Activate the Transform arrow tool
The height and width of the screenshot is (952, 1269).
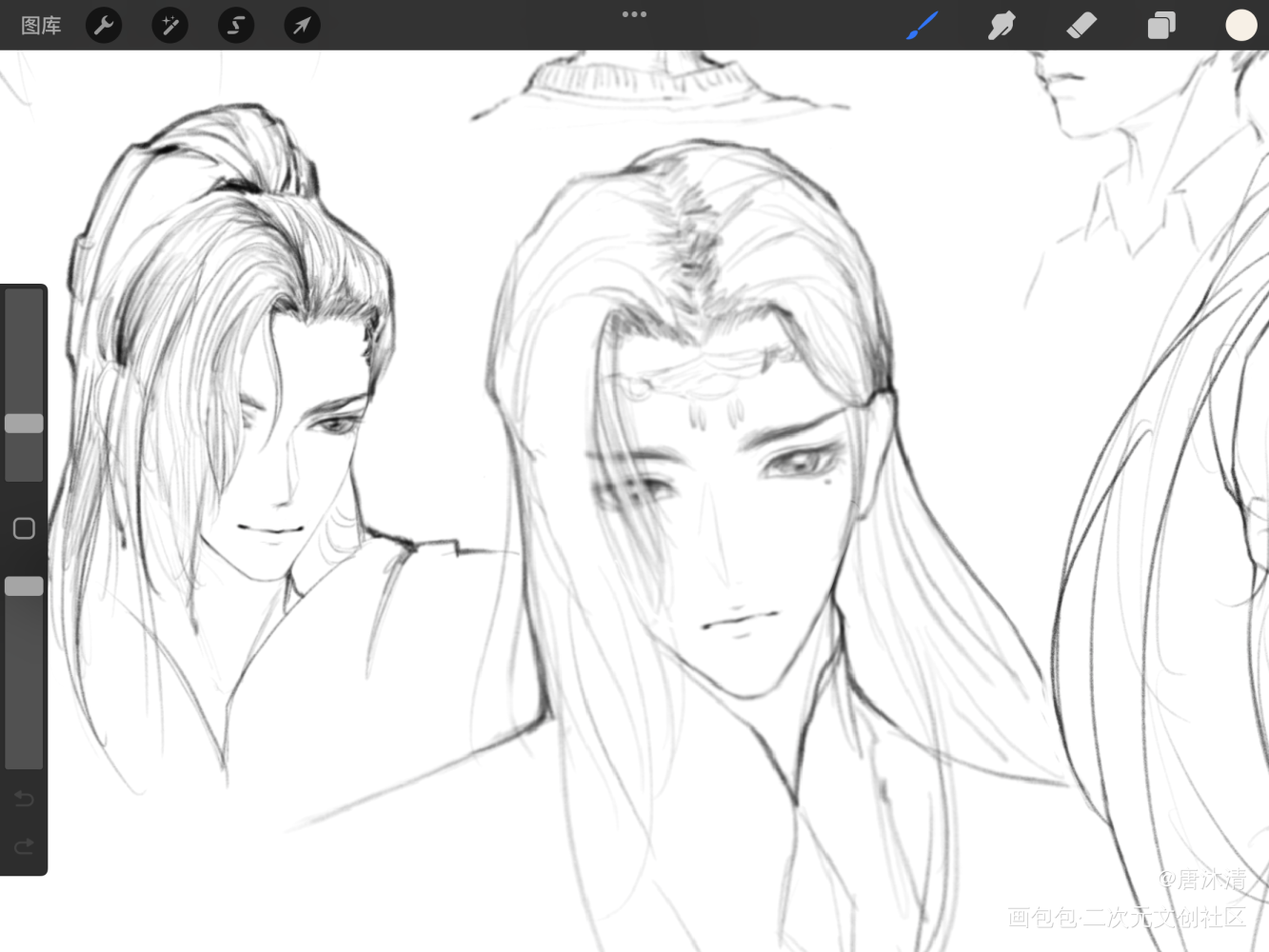tap(302, 26)
